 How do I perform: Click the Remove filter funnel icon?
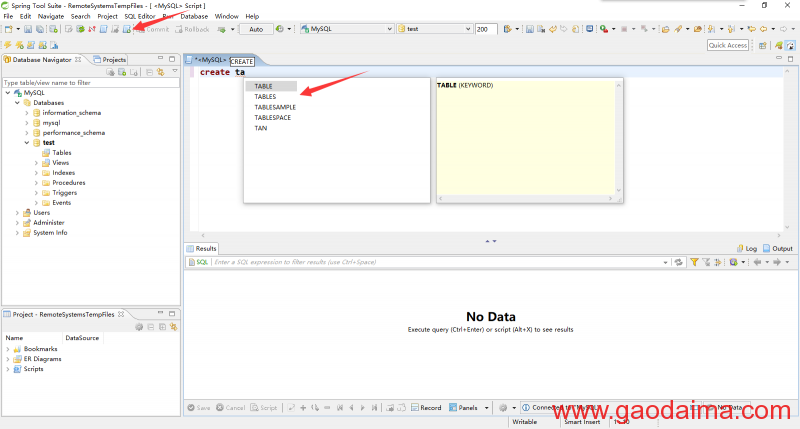pyautogui.click(x=706, y=262)
